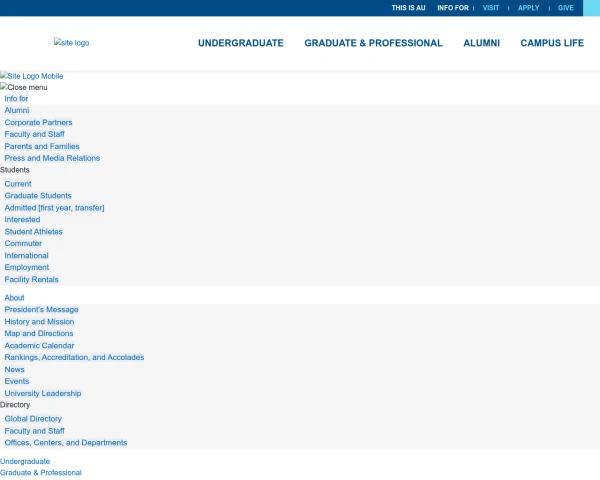The width and height of the screenshot is (600, 480).
Task: Expand the Info for section link
Action: point(16,99)
